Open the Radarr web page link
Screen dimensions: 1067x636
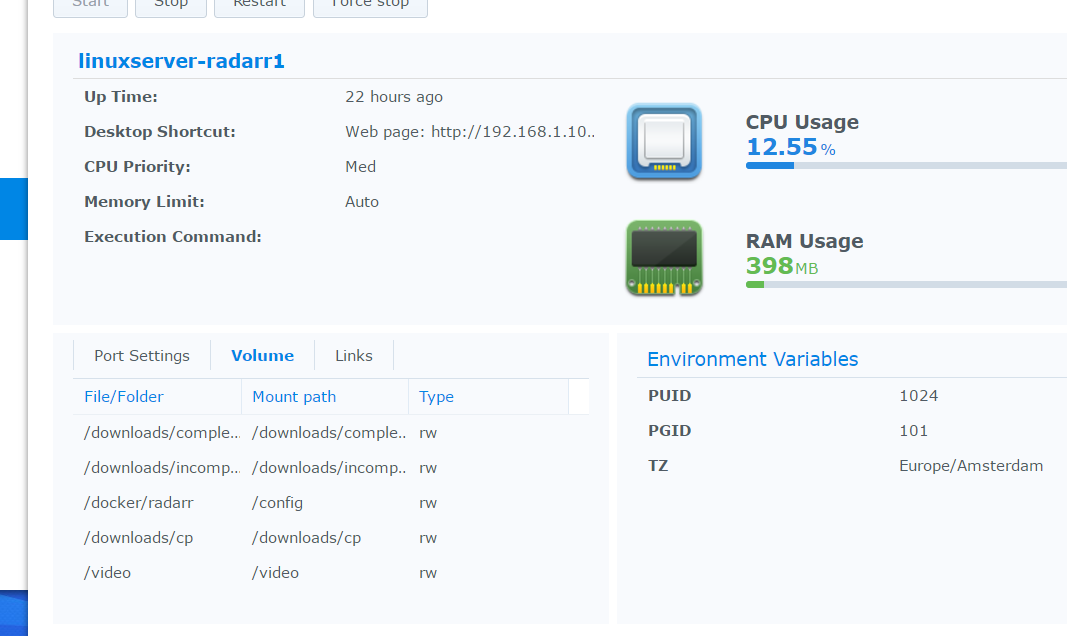tap(513, 131)
